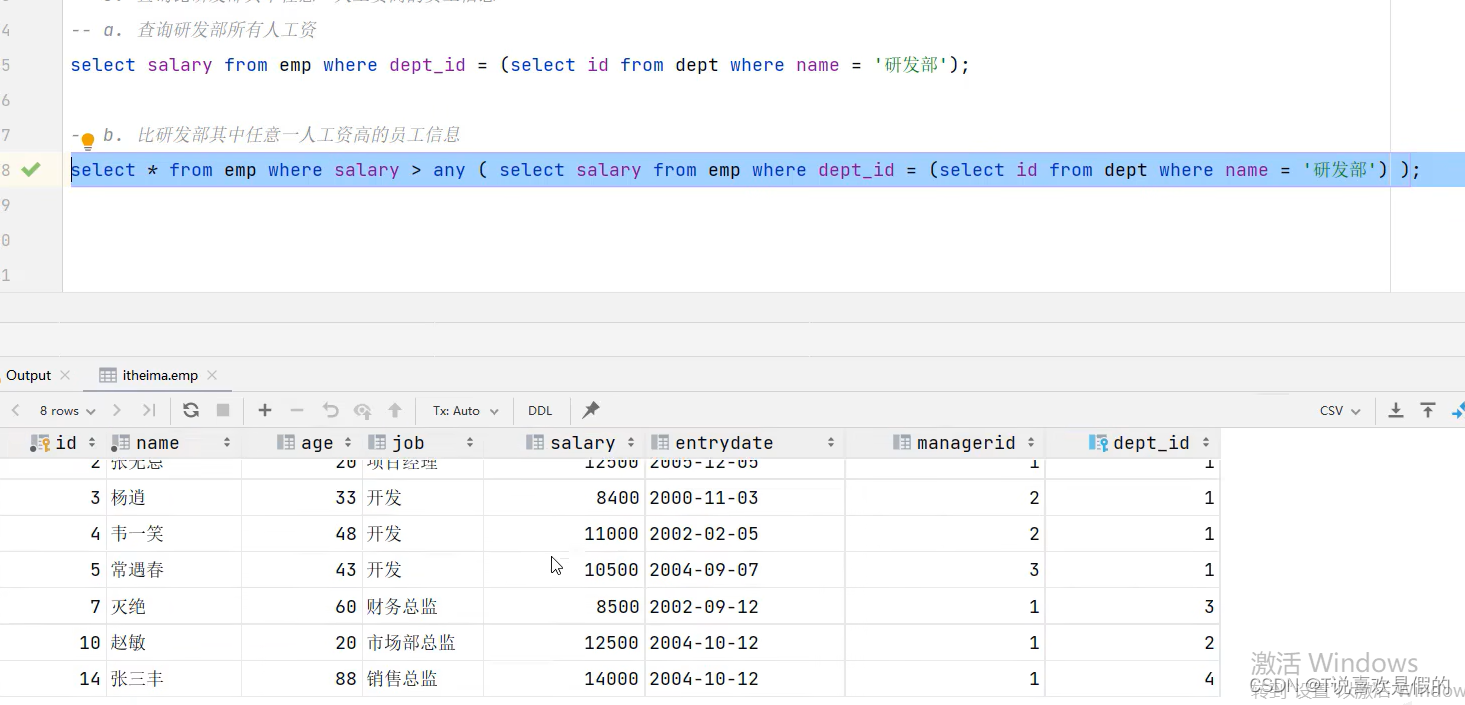Sort by the salary column header
1465x705 pixels.
click(565, 442)
